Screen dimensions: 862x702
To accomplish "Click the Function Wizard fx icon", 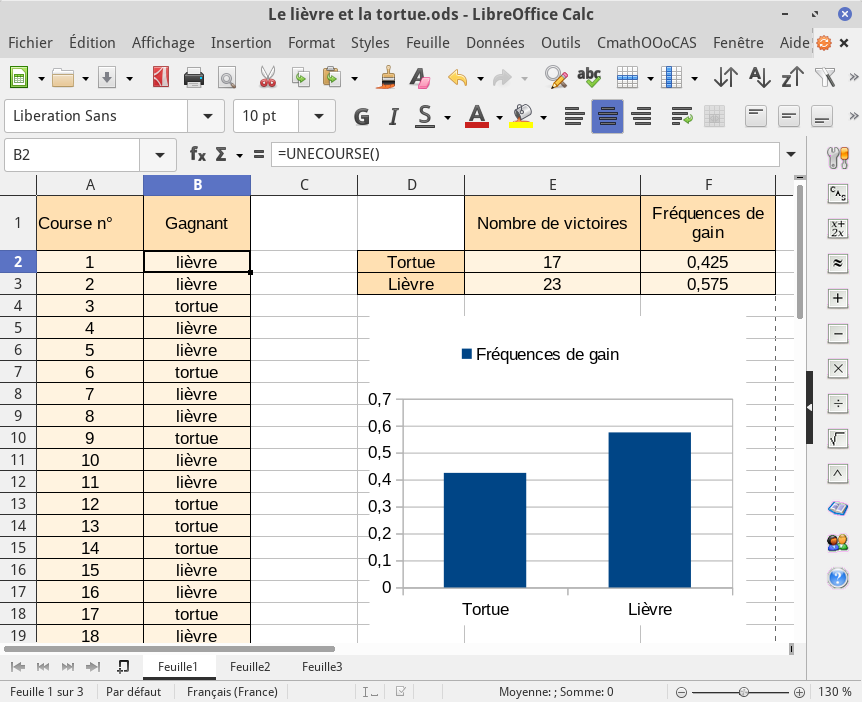I will coord(198,155).
